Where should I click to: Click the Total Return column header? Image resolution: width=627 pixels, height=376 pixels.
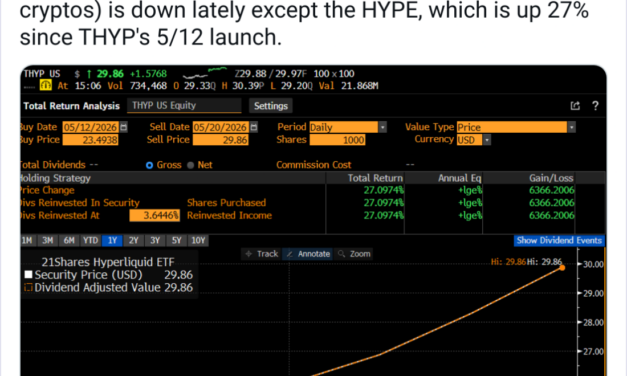(x=375, y=178)
